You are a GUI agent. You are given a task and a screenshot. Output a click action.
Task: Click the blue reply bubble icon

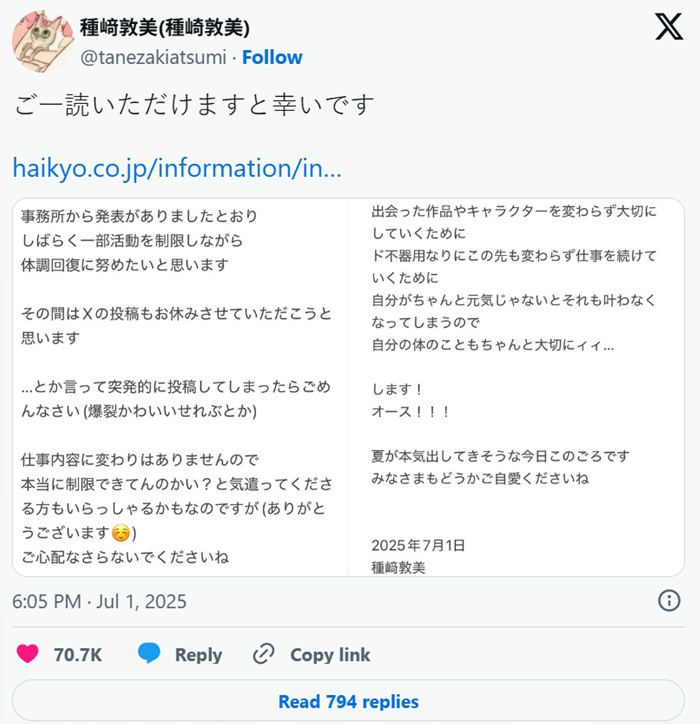click(149, 653)
